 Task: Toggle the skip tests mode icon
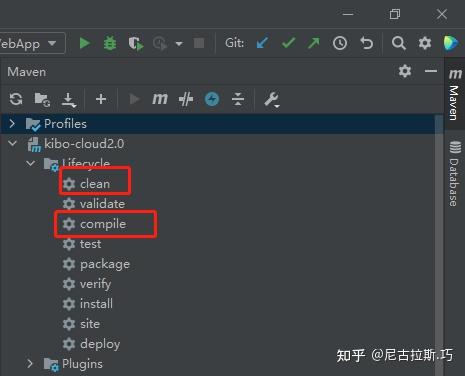(212, 99)
